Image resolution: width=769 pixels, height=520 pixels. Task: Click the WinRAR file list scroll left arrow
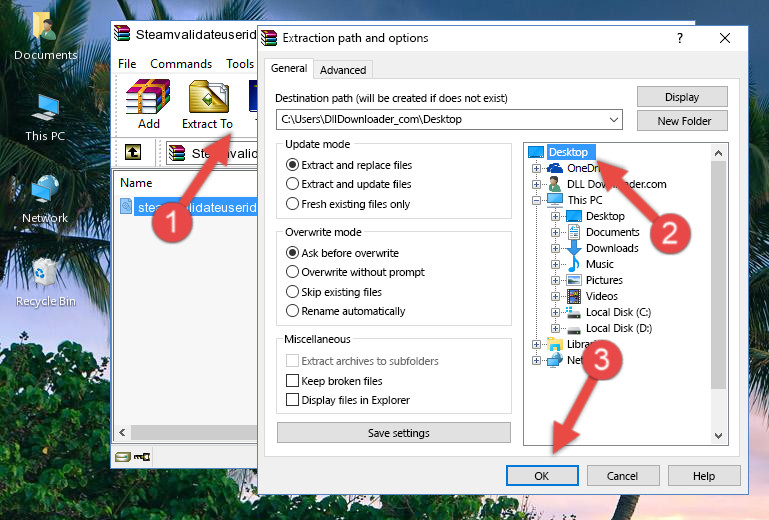click(x=123, y=432)
